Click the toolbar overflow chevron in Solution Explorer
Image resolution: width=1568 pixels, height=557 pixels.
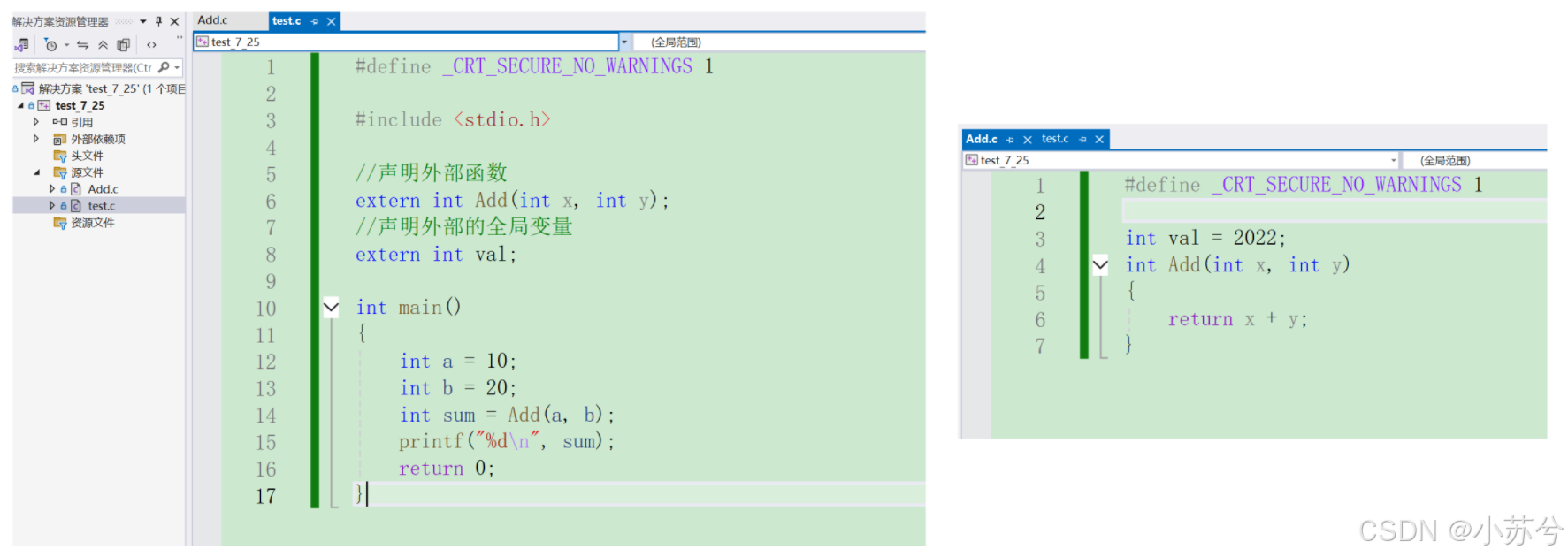(180, 38)
